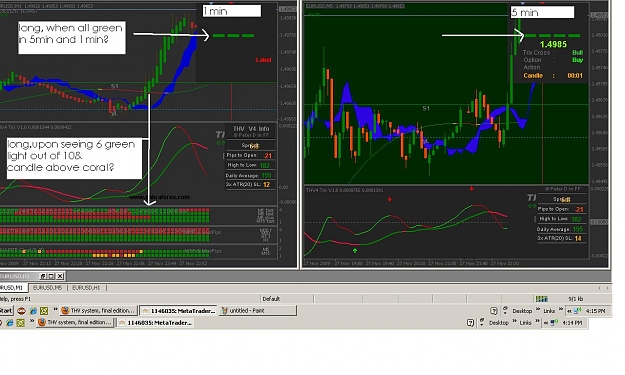
Task: Click the right chart-tabs scroll arrow
Action: (607, 288)
